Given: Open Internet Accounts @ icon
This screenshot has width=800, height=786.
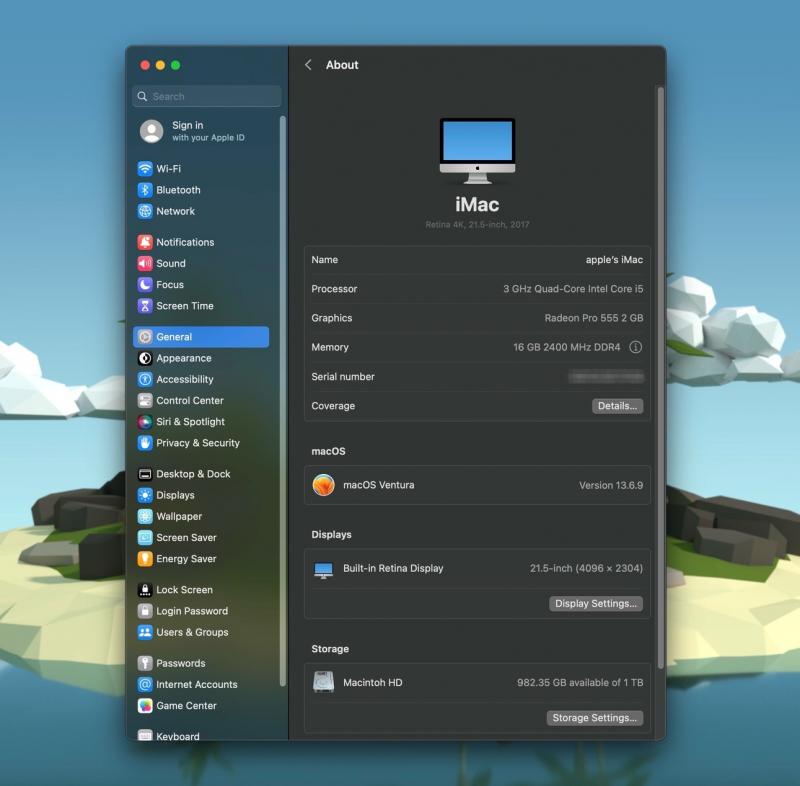Looking at the screenshot, I should coord(145,684).
